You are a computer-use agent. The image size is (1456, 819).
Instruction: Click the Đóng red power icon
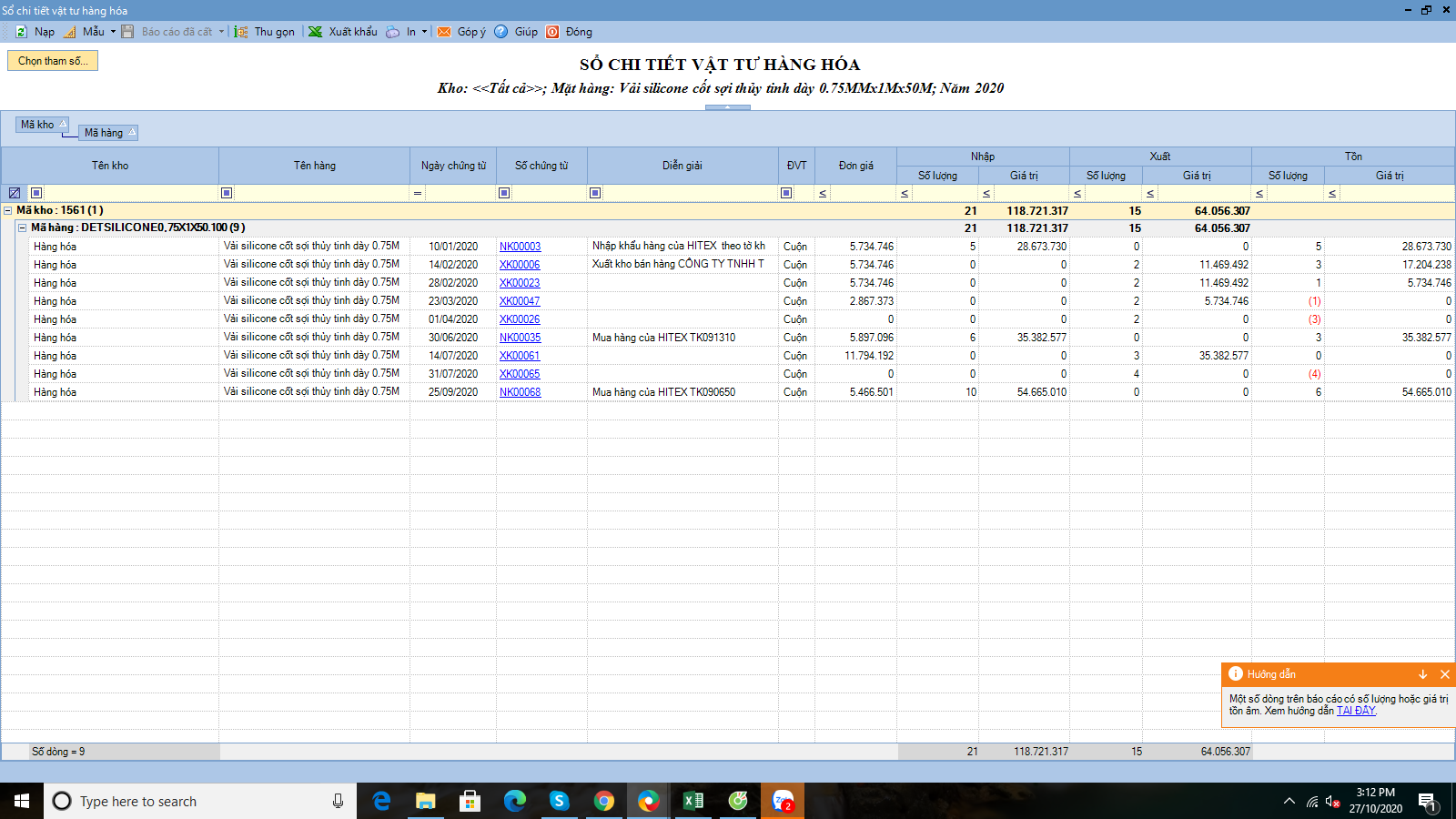click(552, 32)
